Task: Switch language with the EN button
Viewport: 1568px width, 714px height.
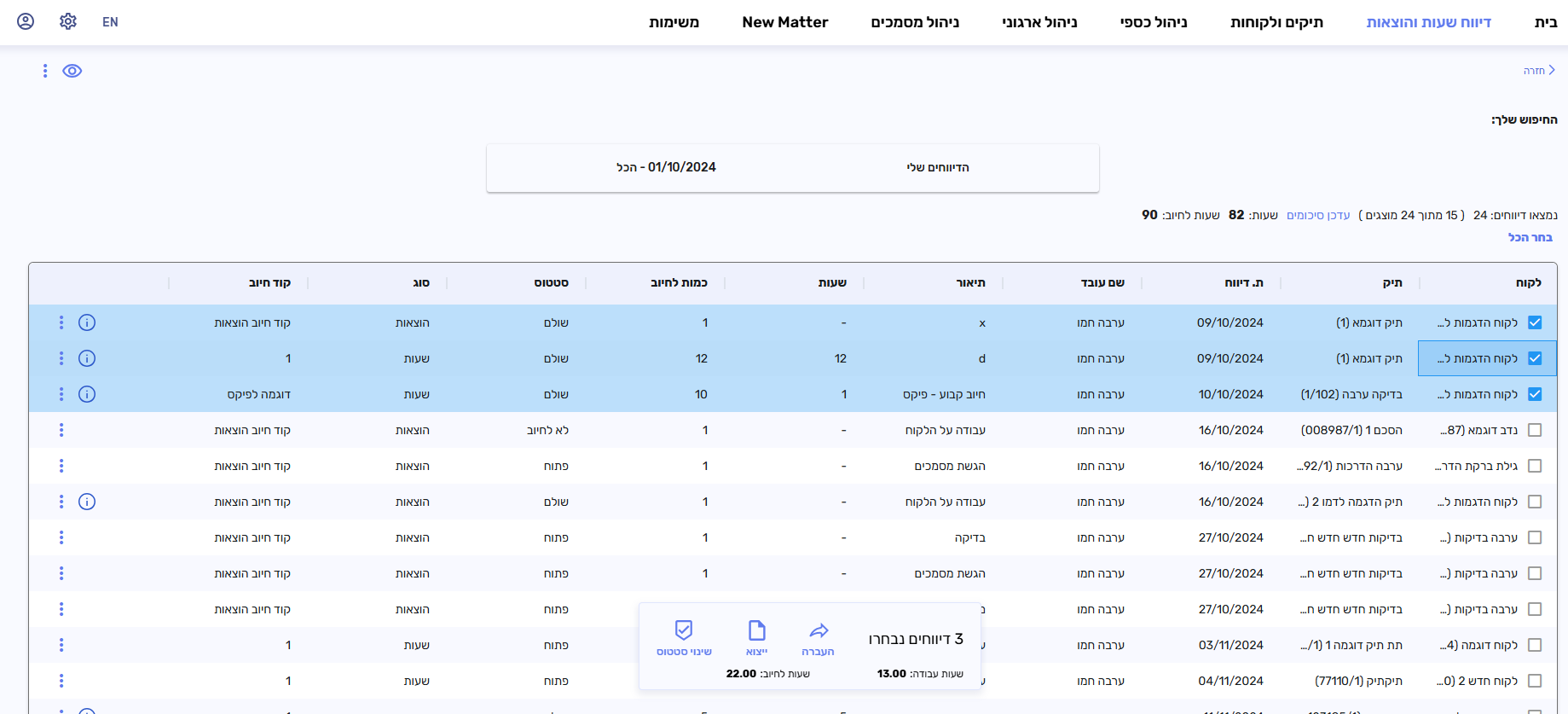Action: point(110,22)
